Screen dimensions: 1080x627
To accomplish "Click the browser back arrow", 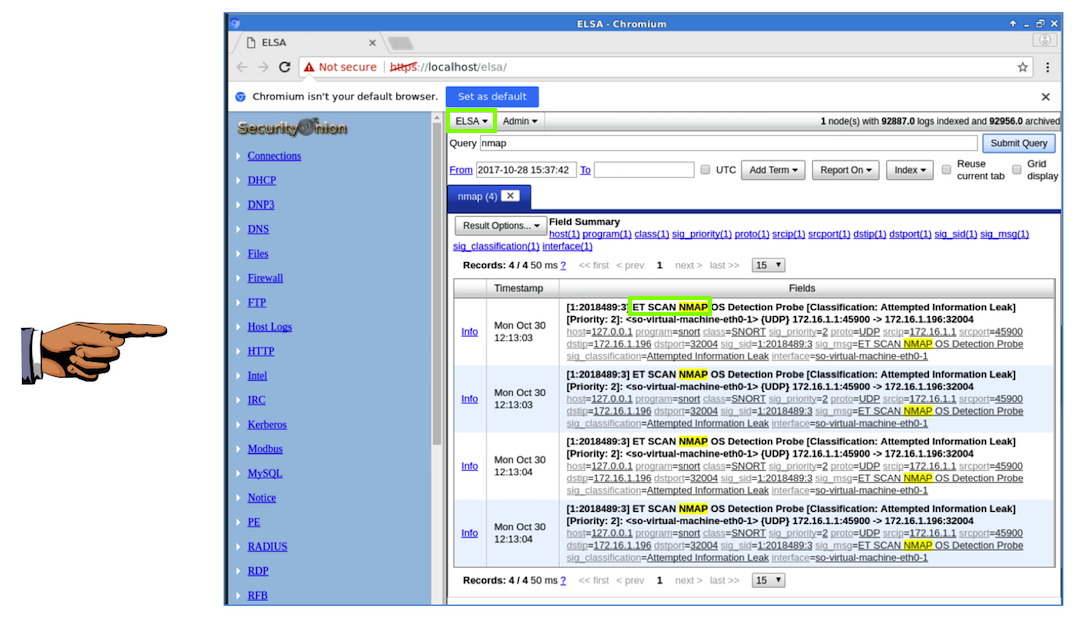I will [241, 67].
